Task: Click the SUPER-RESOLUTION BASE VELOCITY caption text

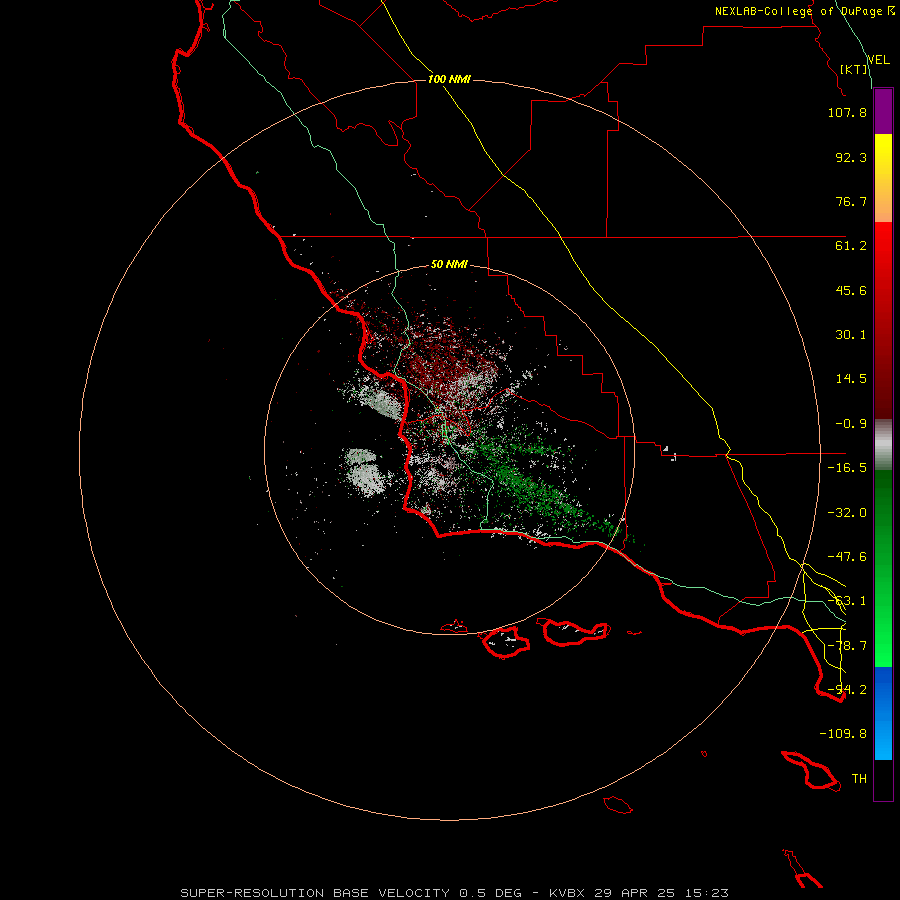Action: [x=315, y=893]
